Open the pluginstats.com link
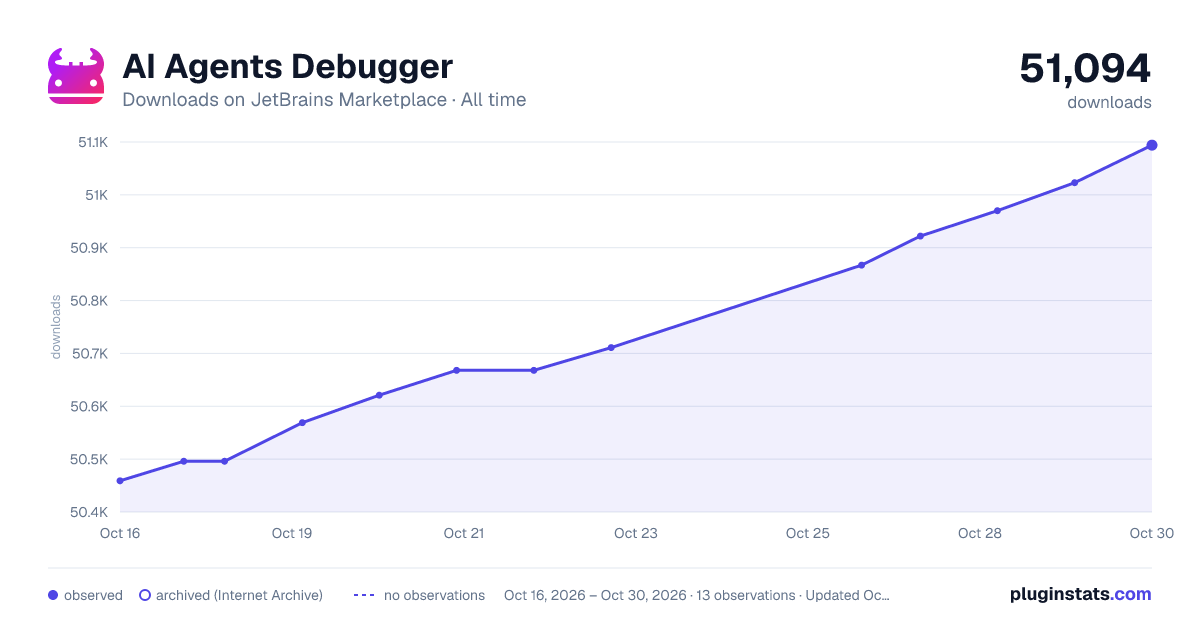 tap(1081, 594)
